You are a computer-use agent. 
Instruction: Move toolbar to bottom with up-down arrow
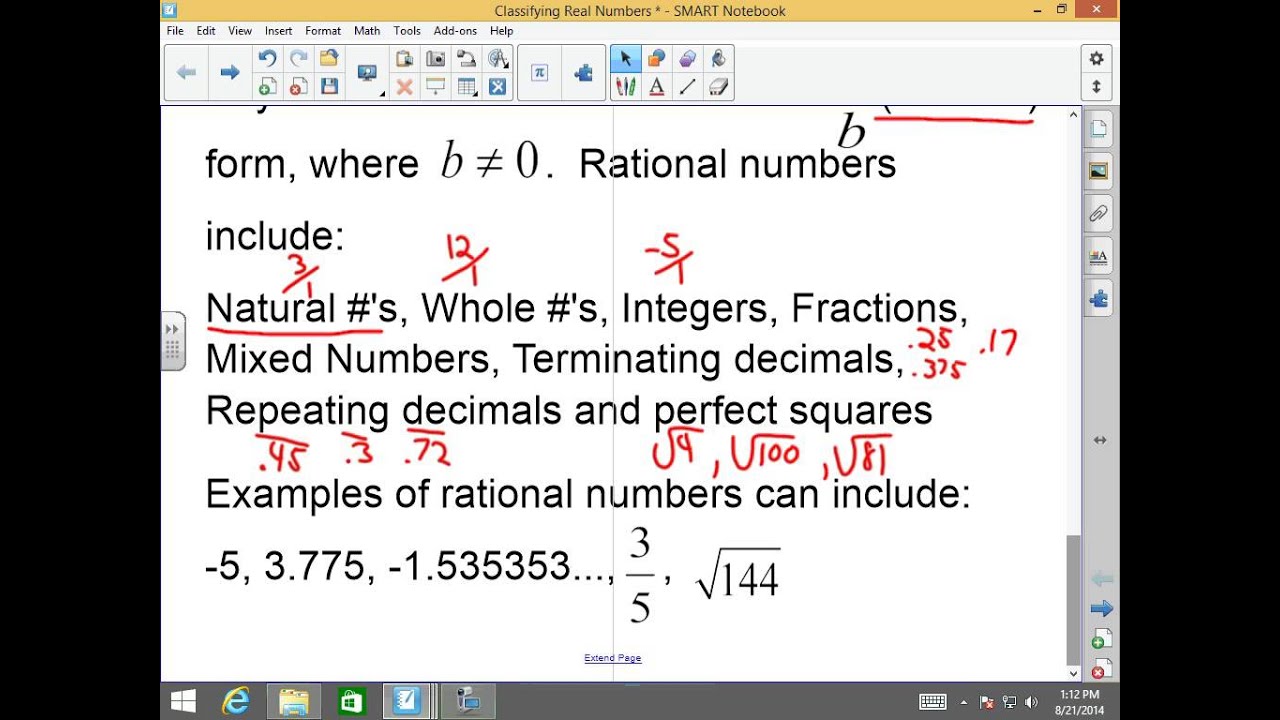[1097, 87]
